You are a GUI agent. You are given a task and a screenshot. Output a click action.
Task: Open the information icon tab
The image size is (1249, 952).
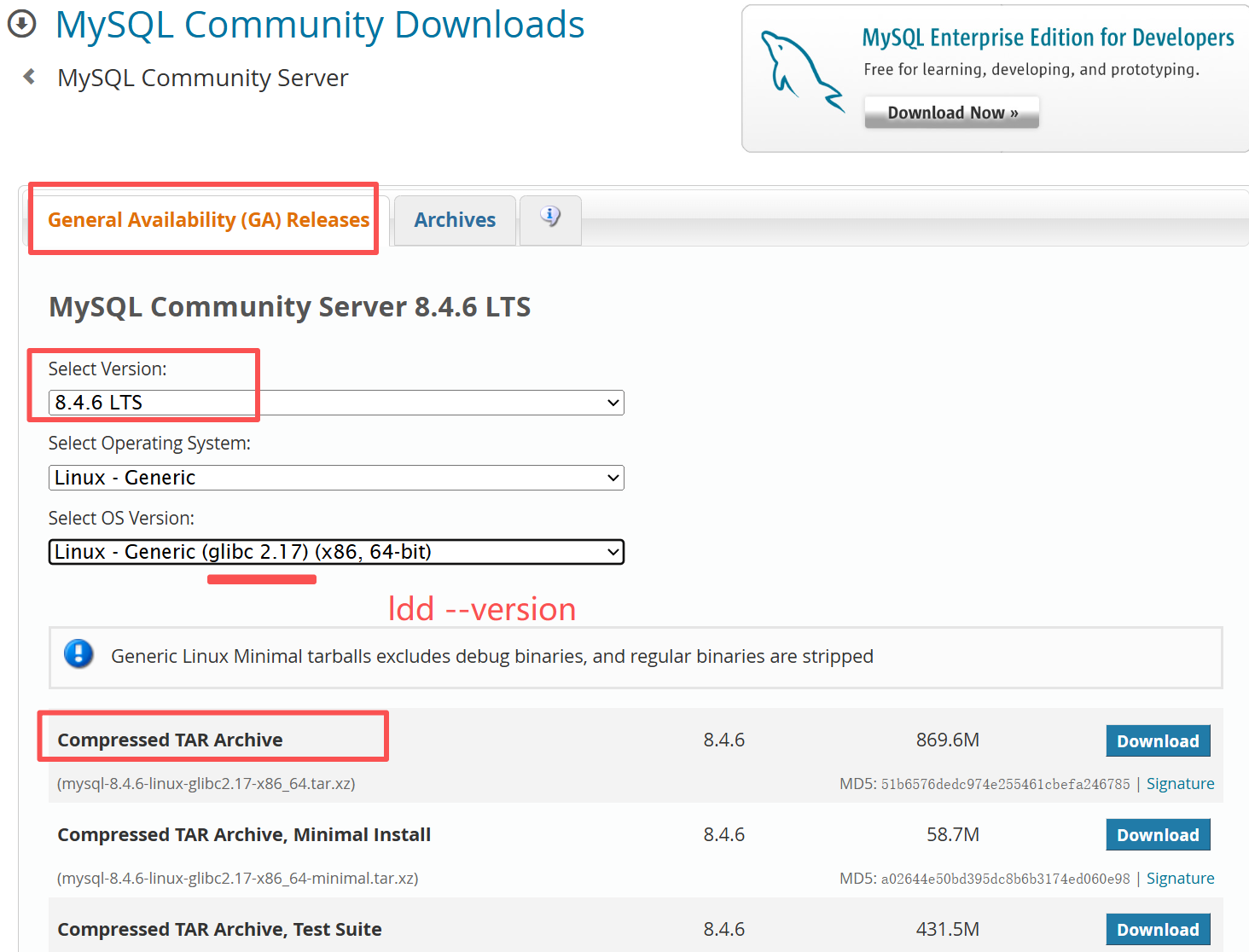point(550,219)
